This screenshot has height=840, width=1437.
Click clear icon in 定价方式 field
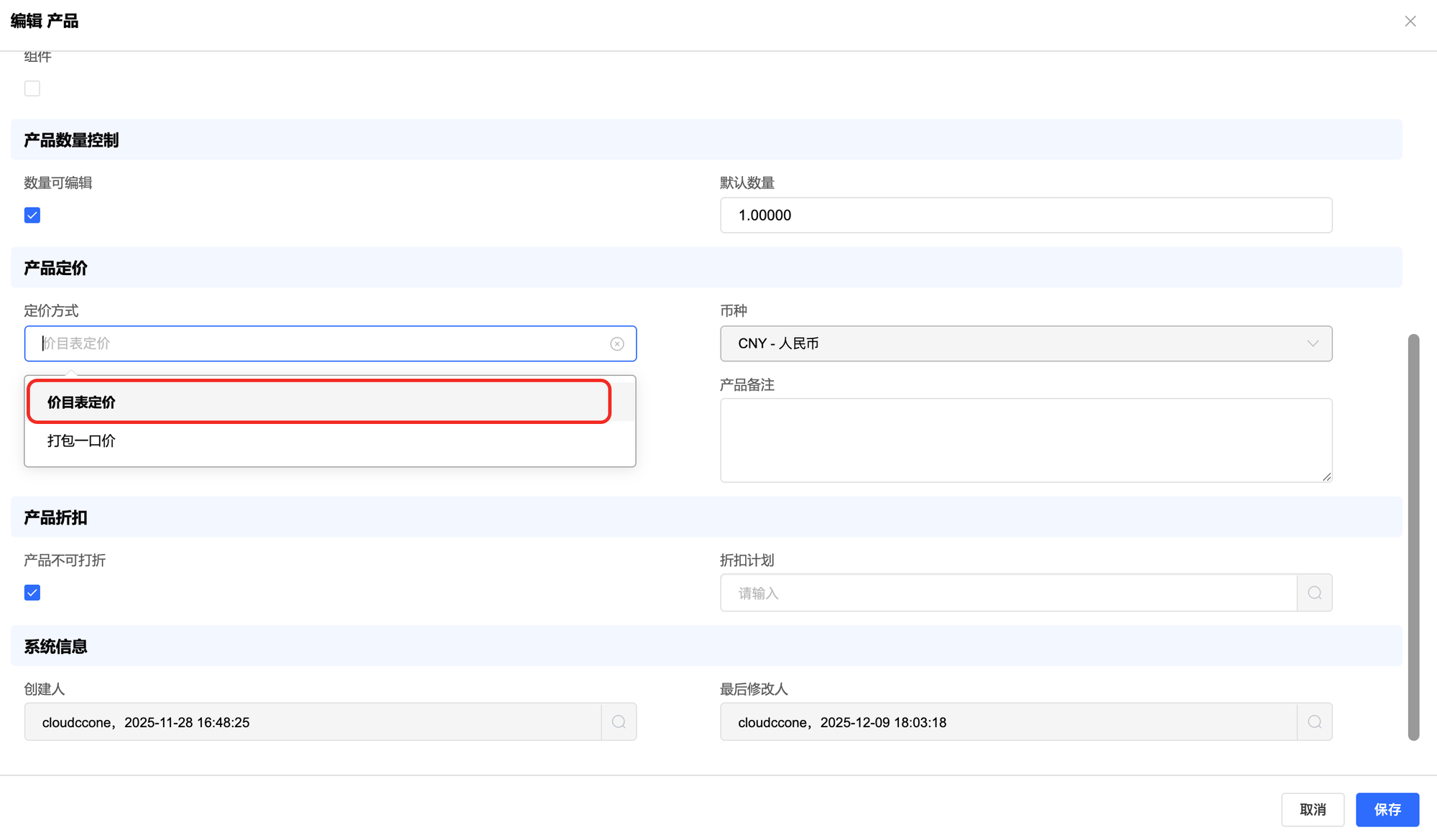point(617,344)
